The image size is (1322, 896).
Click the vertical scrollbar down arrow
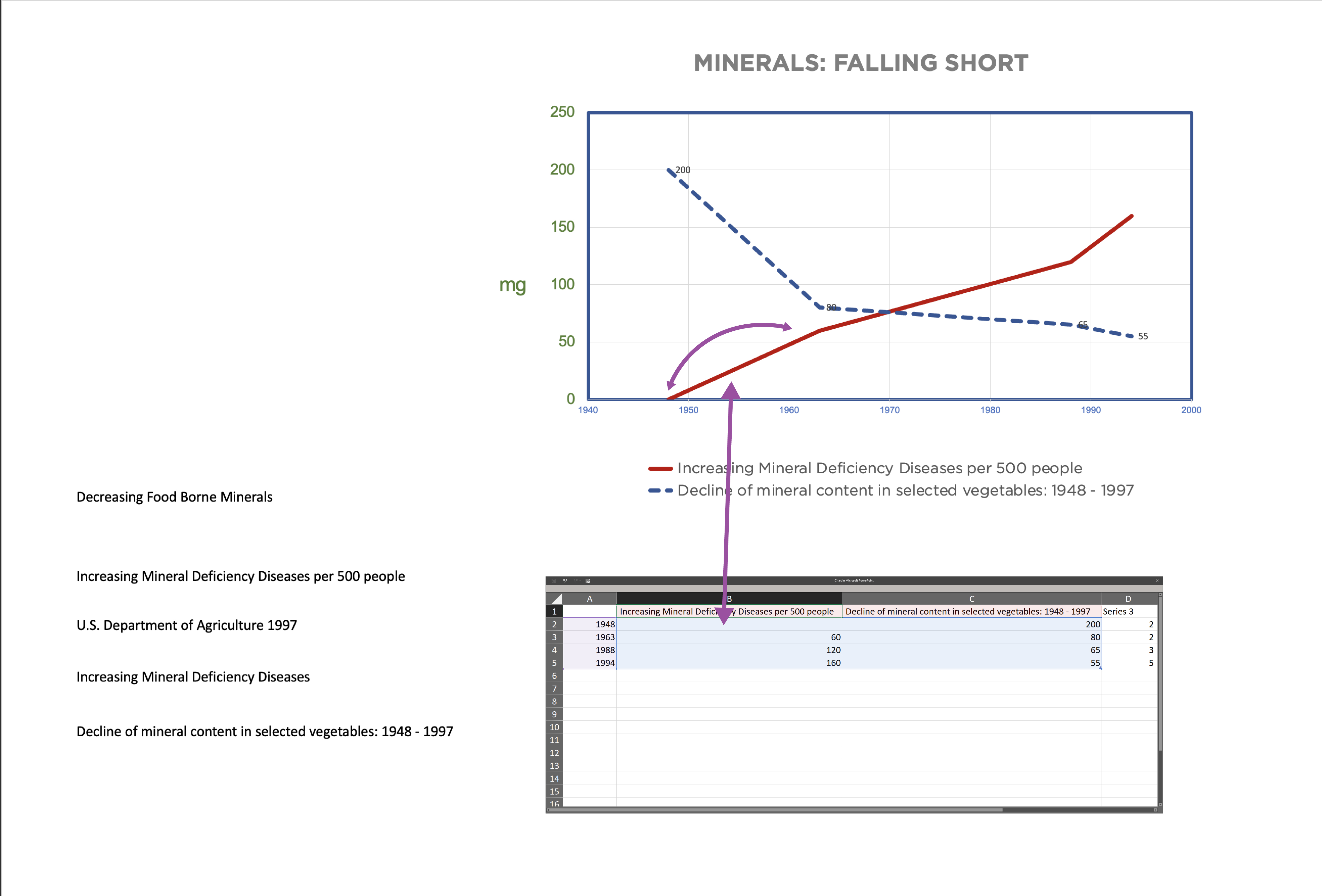(x=1160, y=804)
